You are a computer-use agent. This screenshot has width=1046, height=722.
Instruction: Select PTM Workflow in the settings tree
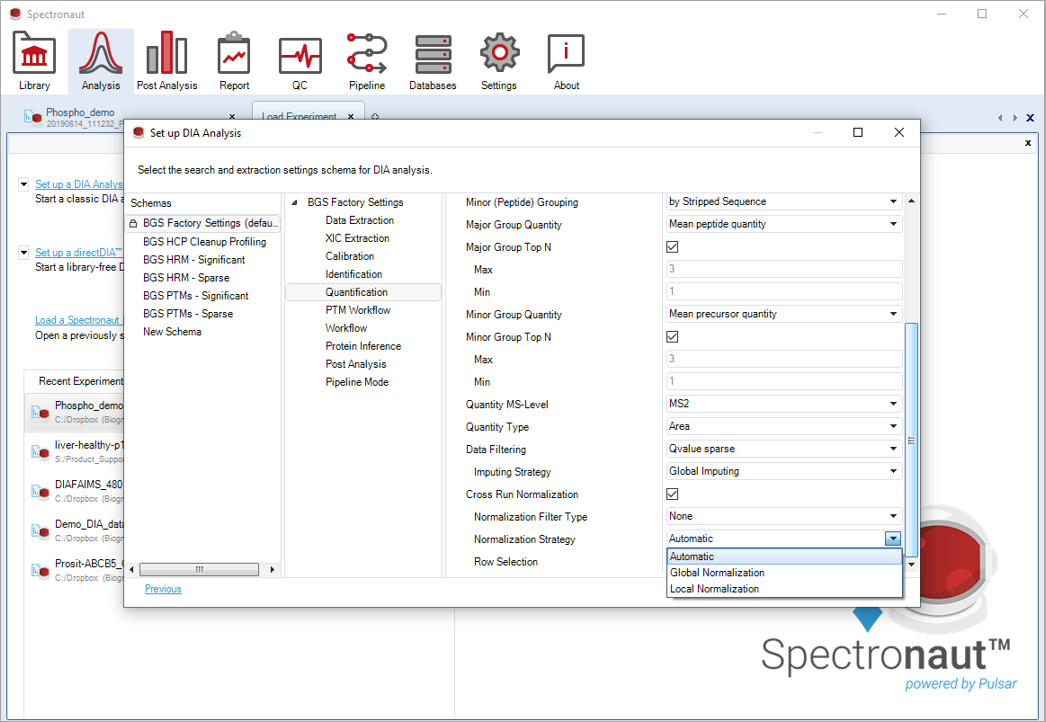pos(358,310)
